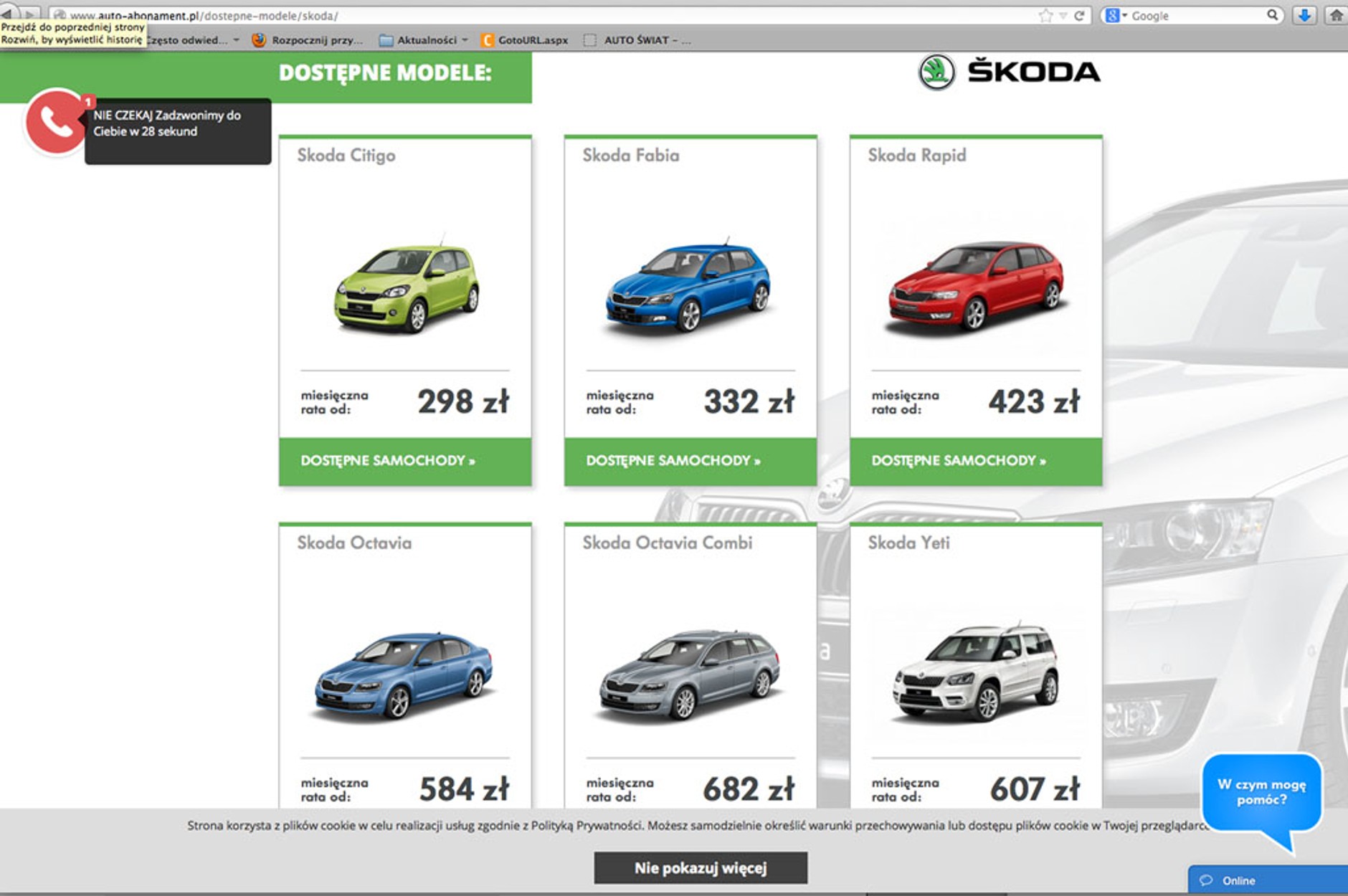Open the browser downloads arrow icon
This screenshot has width=1348, height=896.
click(x=1304, y=15)
